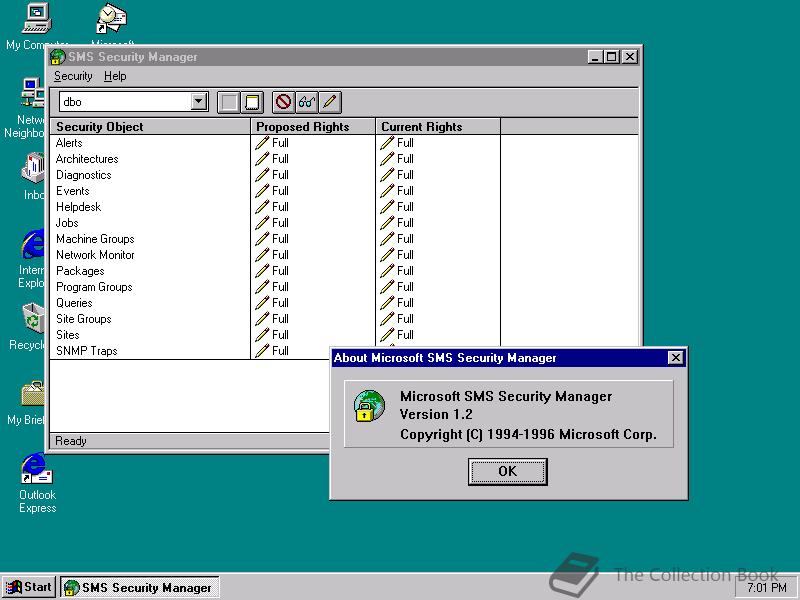Click the Current Rights pencil icon for Sites

387,335
